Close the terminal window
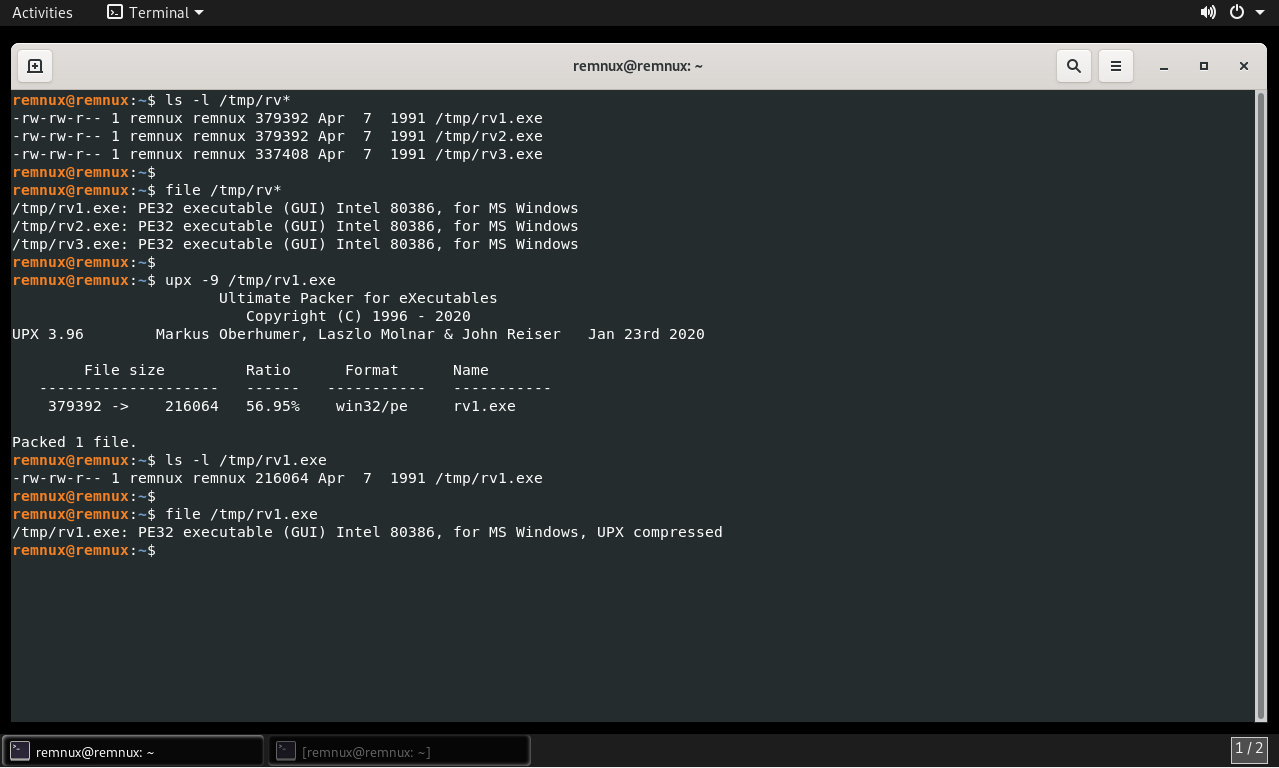 click(1244, 66)
